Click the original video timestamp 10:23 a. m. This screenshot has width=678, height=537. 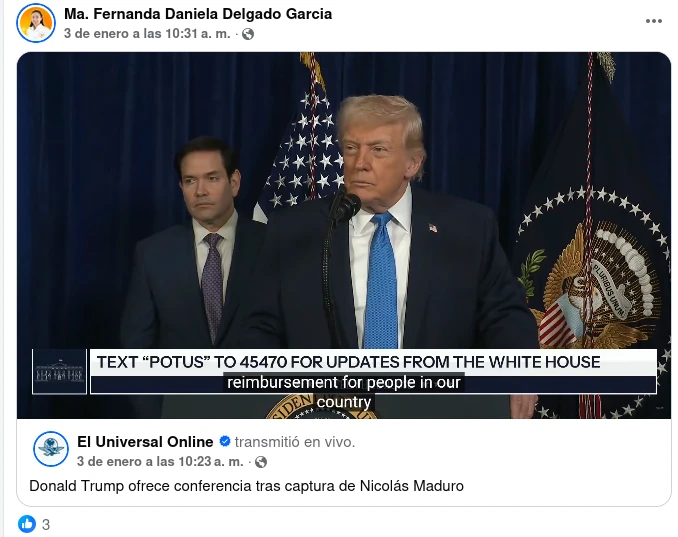(x=160, y=462)
